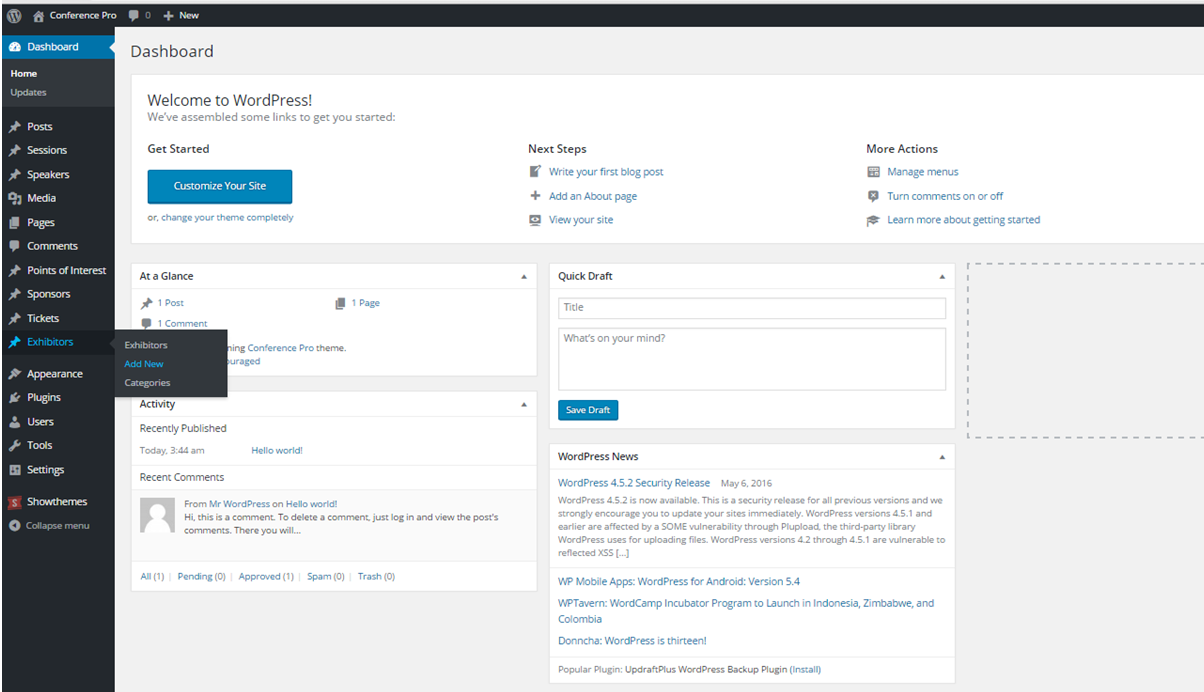Open the Manage menus link
Viewport: 1204px width, 692px height.
(923, 172)
